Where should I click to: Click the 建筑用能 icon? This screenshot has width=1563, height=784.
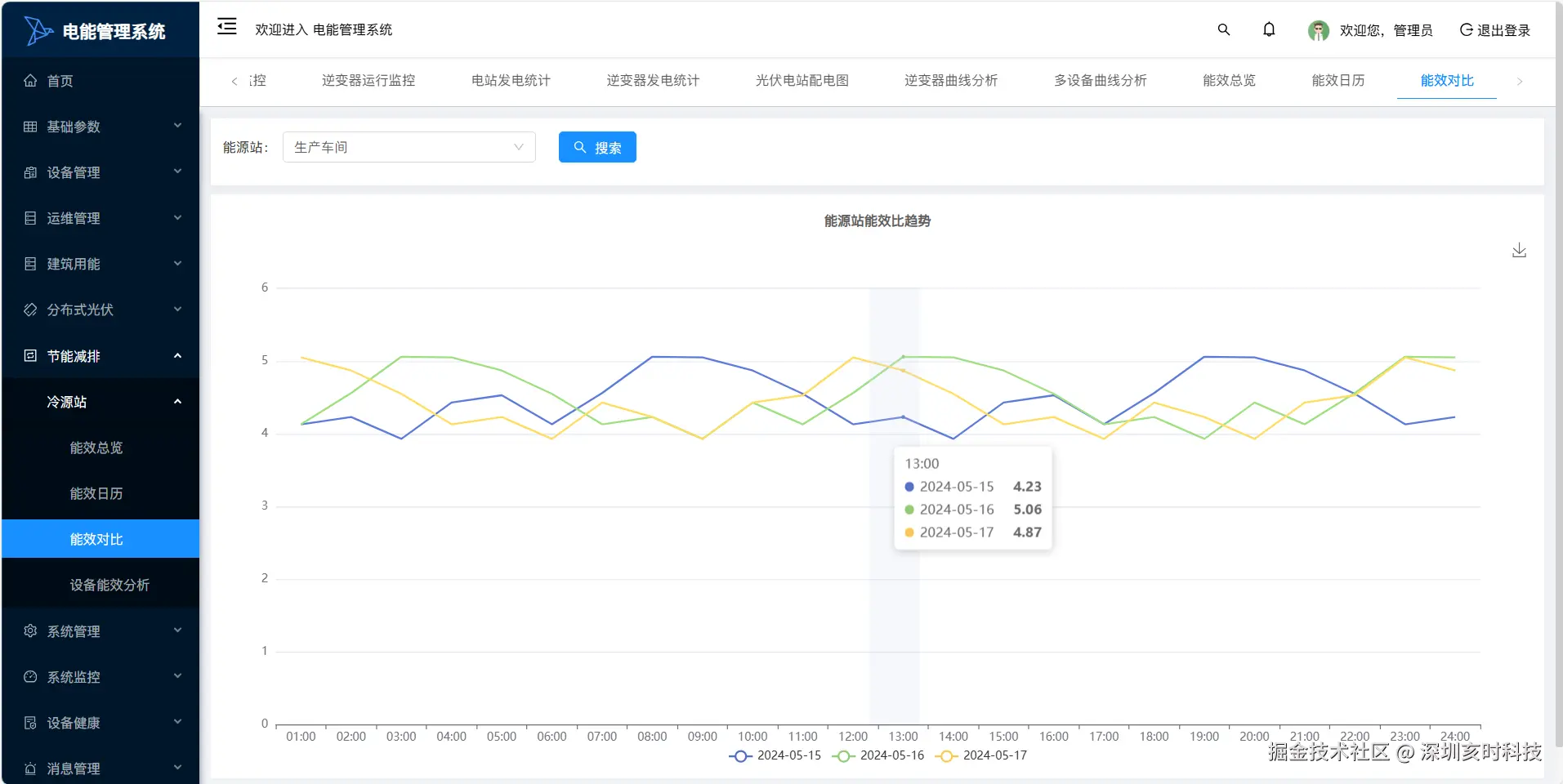30,264
